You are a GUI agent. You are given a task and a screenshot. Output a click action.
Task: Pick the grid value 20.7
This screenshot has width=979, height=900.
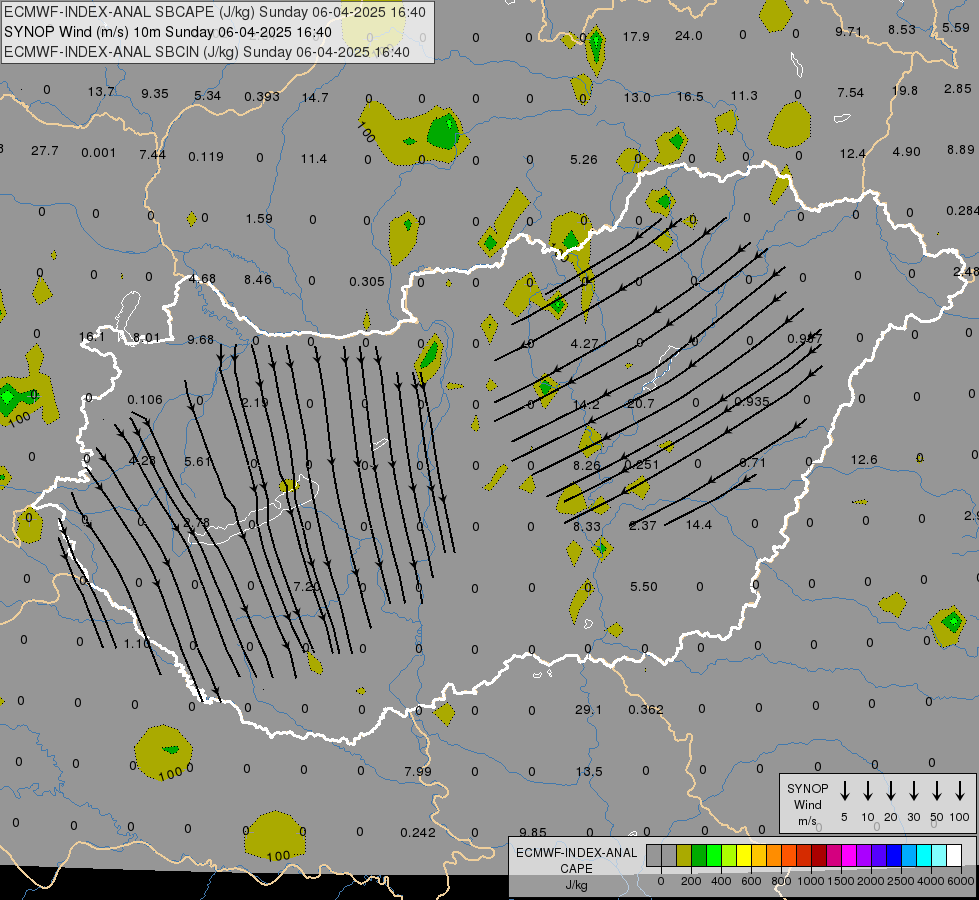[641, 404]
